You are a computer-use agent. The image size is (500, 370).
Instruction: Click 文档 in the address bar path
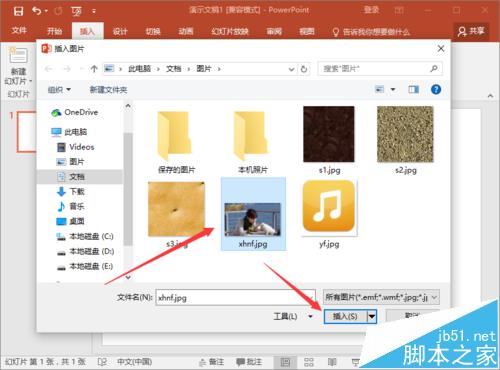(x=174, y=69)
